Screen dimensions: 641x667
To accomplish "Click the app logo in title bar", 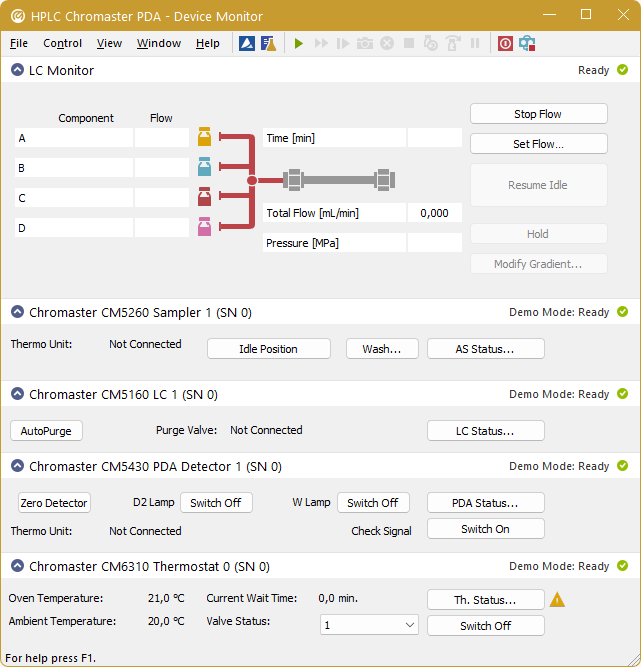I will pyautogui.click(x=18, y=16).
